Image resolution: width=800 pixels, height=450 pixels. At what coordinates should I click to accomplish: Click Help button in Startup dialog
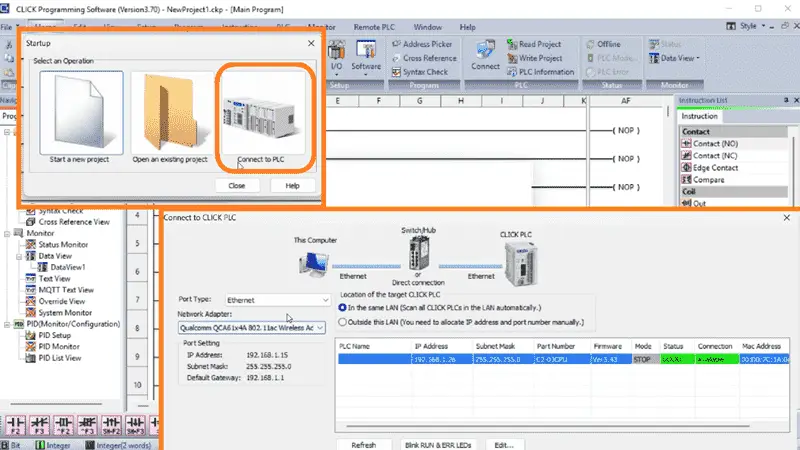pyautogui.click(x=292, y=186)
